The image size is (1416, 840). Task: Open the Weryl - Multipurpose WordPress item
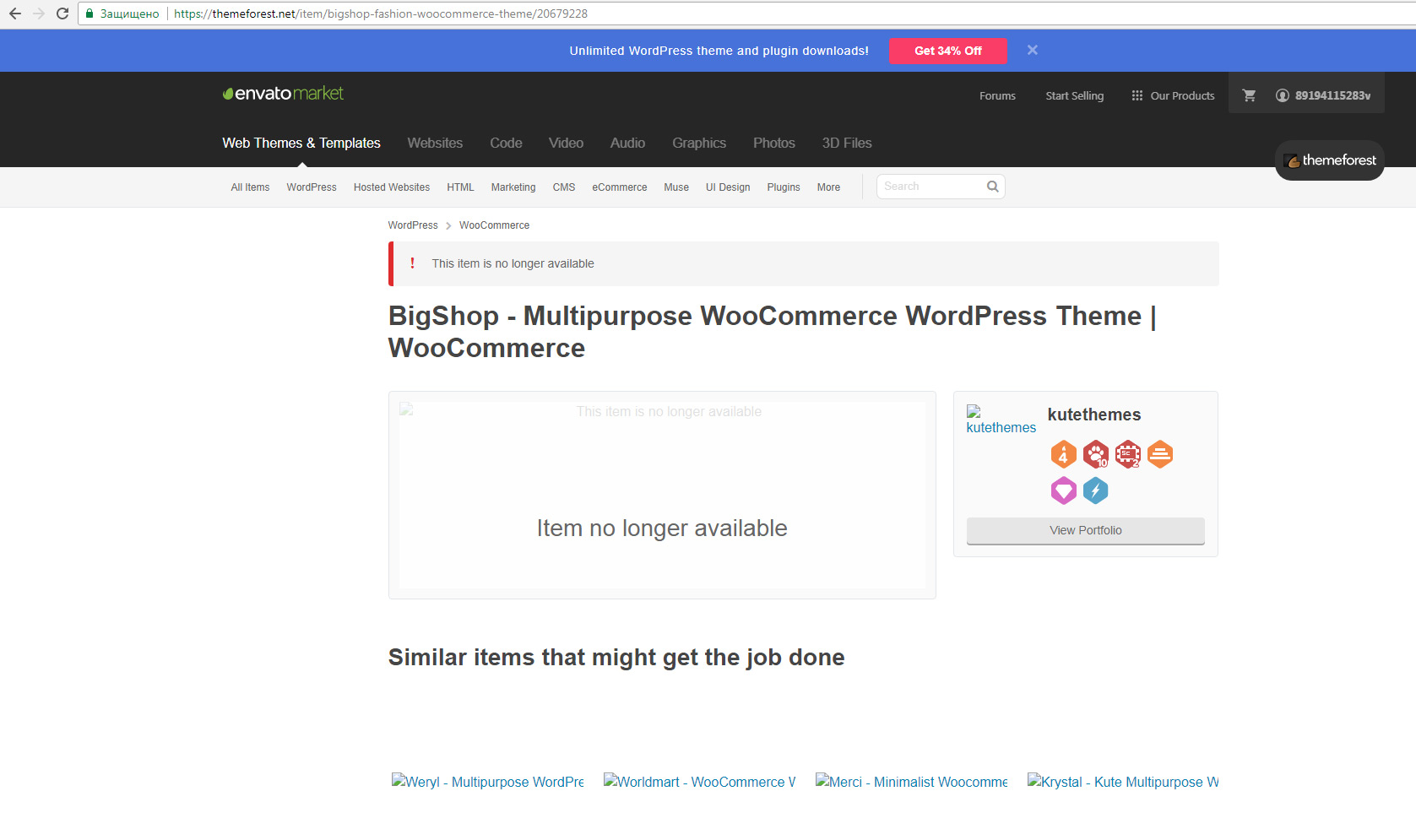point(487,782)
